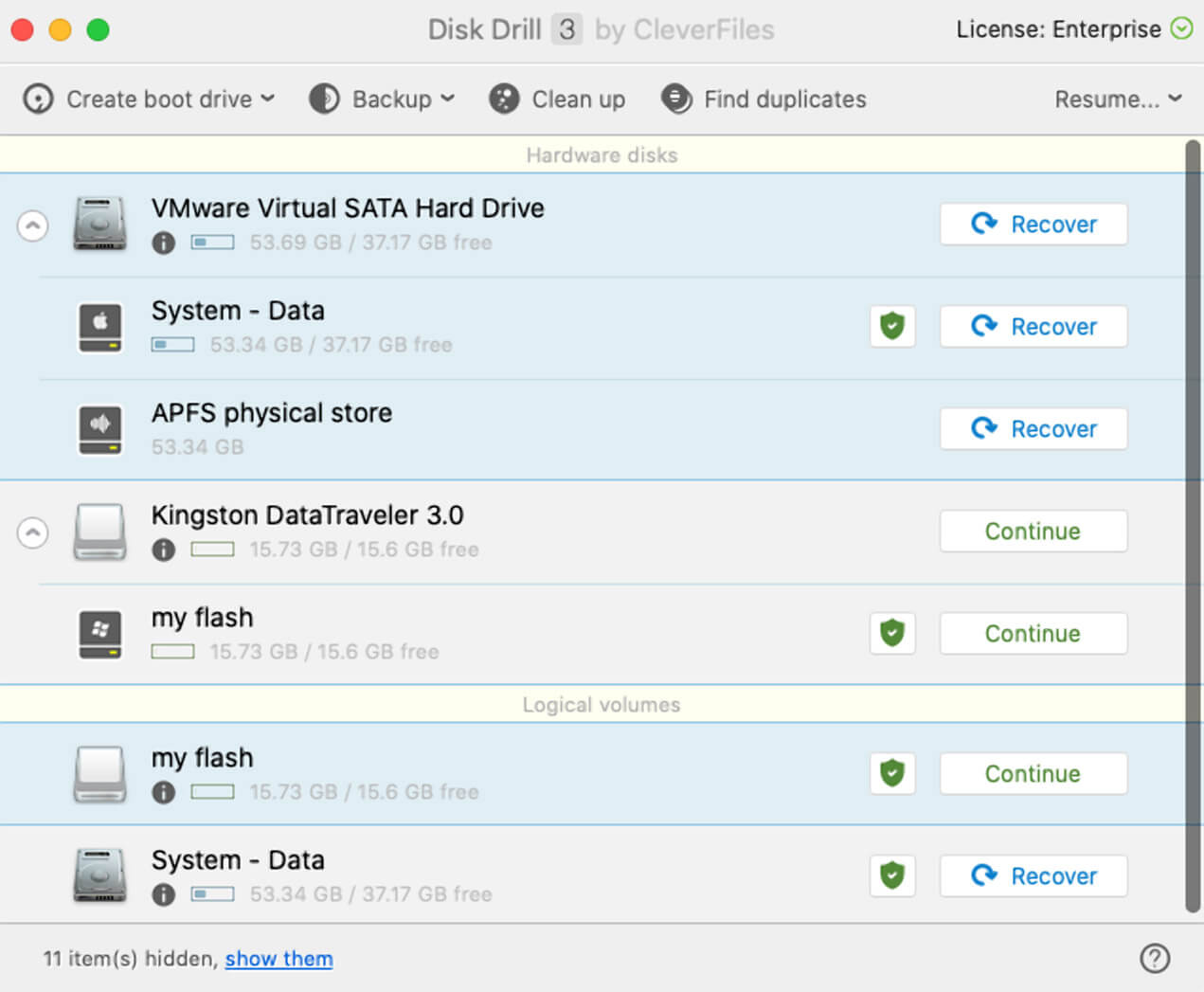Click the usage bar of Kingston DataTraveler 3.0
This screenshot has width=1204, height=992.
(213, 550)
